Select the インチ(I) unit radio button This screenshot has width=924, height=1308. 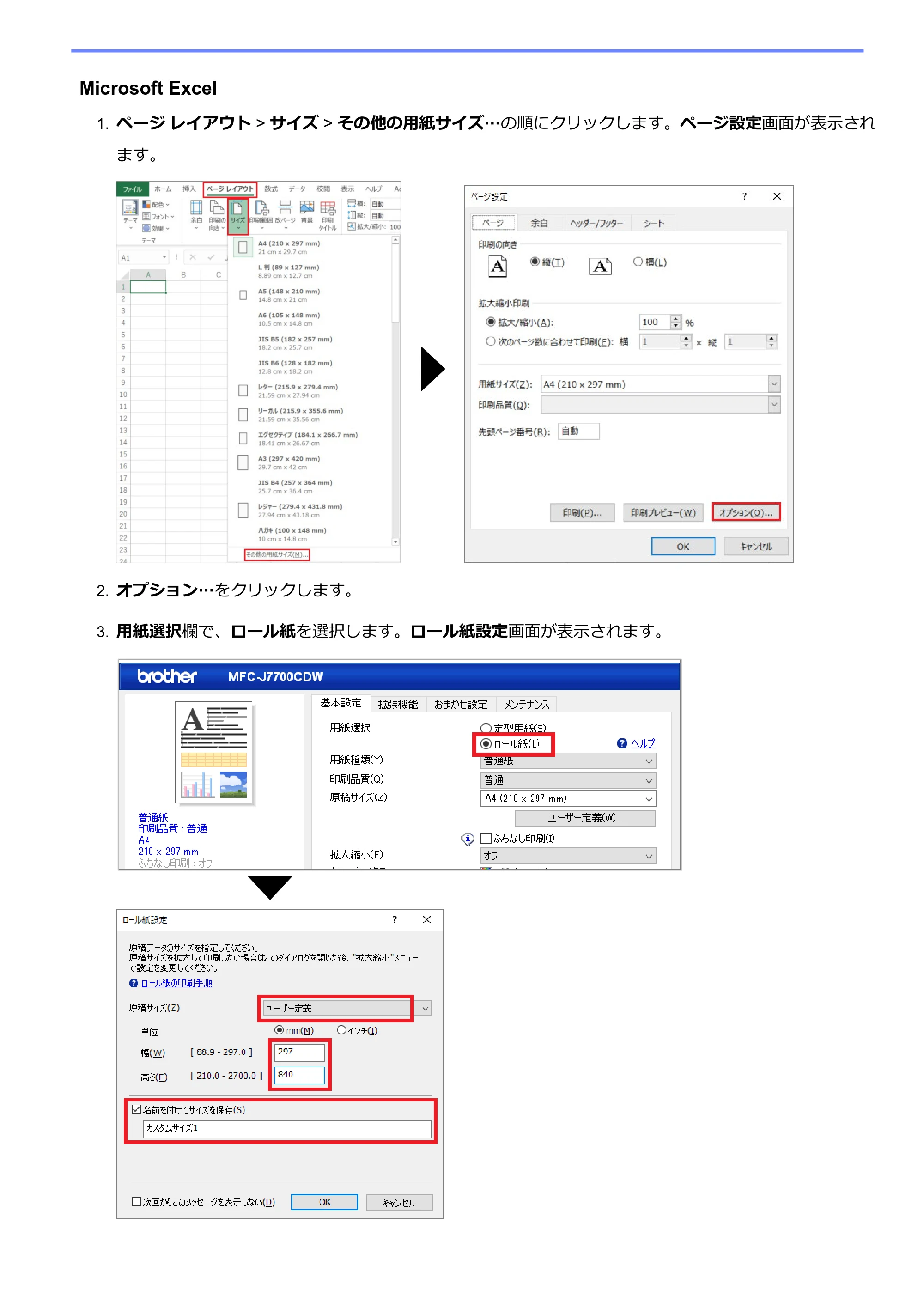(x=341, y=1030)
